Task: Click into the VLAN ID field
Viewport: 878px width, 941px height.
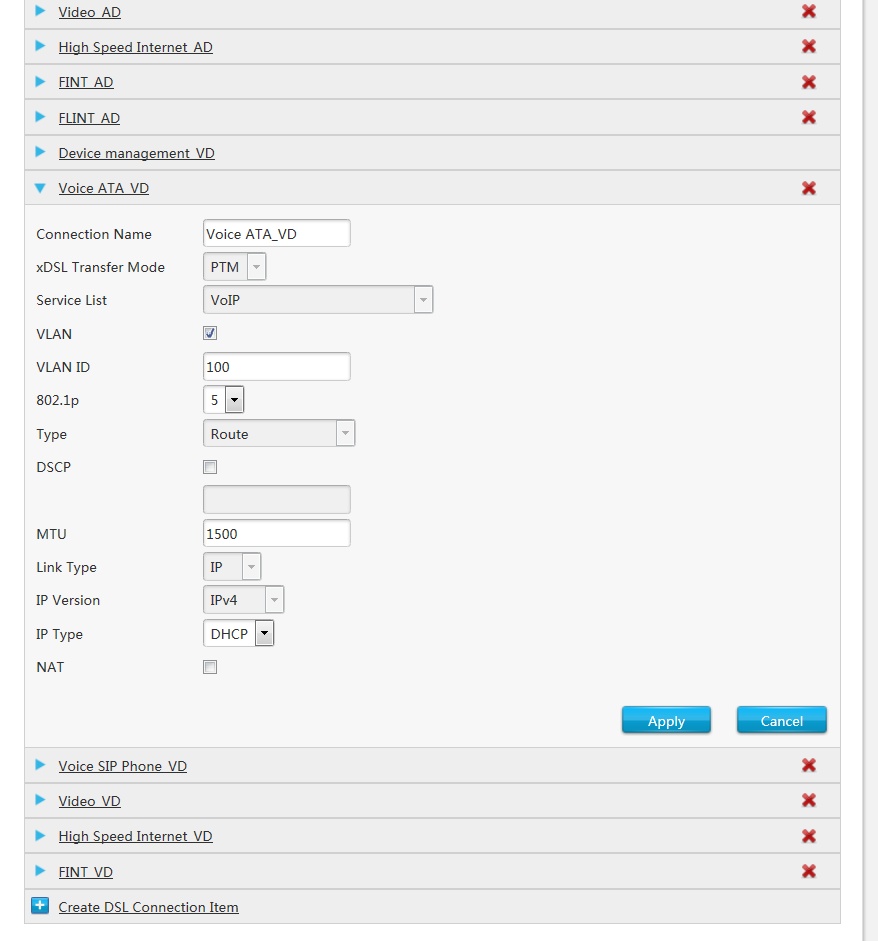Action: tap(276, 367)
